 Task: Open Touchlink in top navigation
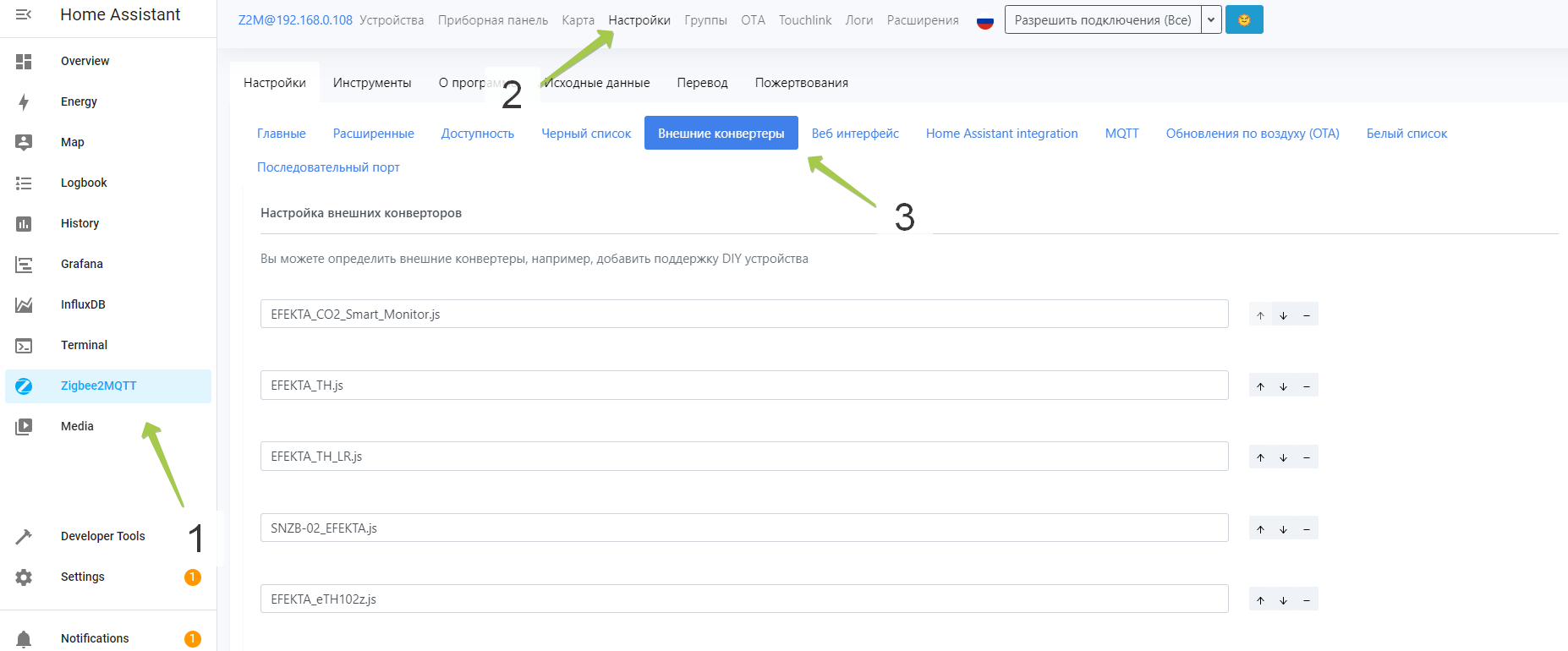click(805, 20)
